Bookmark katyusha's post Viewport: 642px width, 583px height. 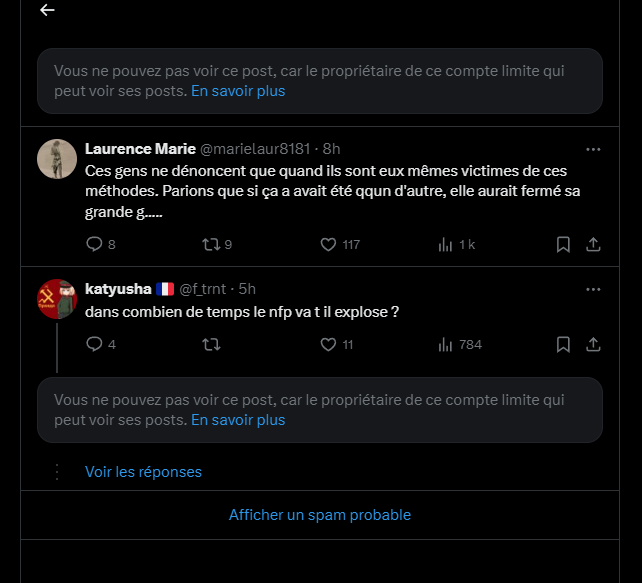(x=563, y=344)
